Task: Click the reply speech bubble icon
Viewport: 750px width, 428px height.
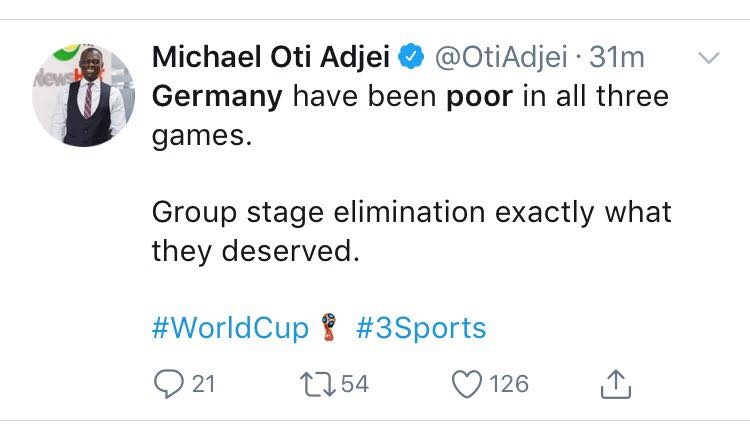Action: 167,384
